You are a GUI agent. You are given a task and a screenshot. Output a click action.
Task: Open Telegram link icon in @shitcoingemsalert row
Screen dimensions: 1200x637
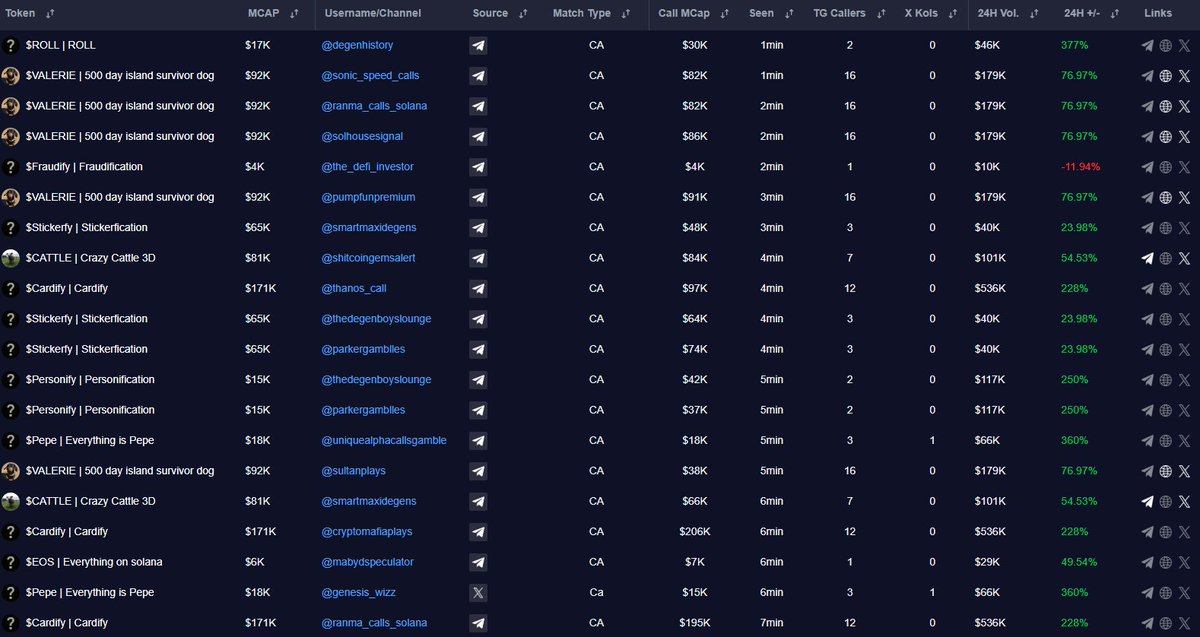pos(1147,258)
